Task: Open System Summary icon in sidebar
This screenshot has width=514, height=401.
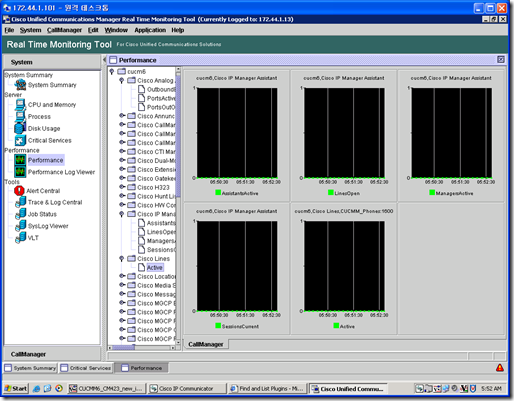Action: pos(20,85)
